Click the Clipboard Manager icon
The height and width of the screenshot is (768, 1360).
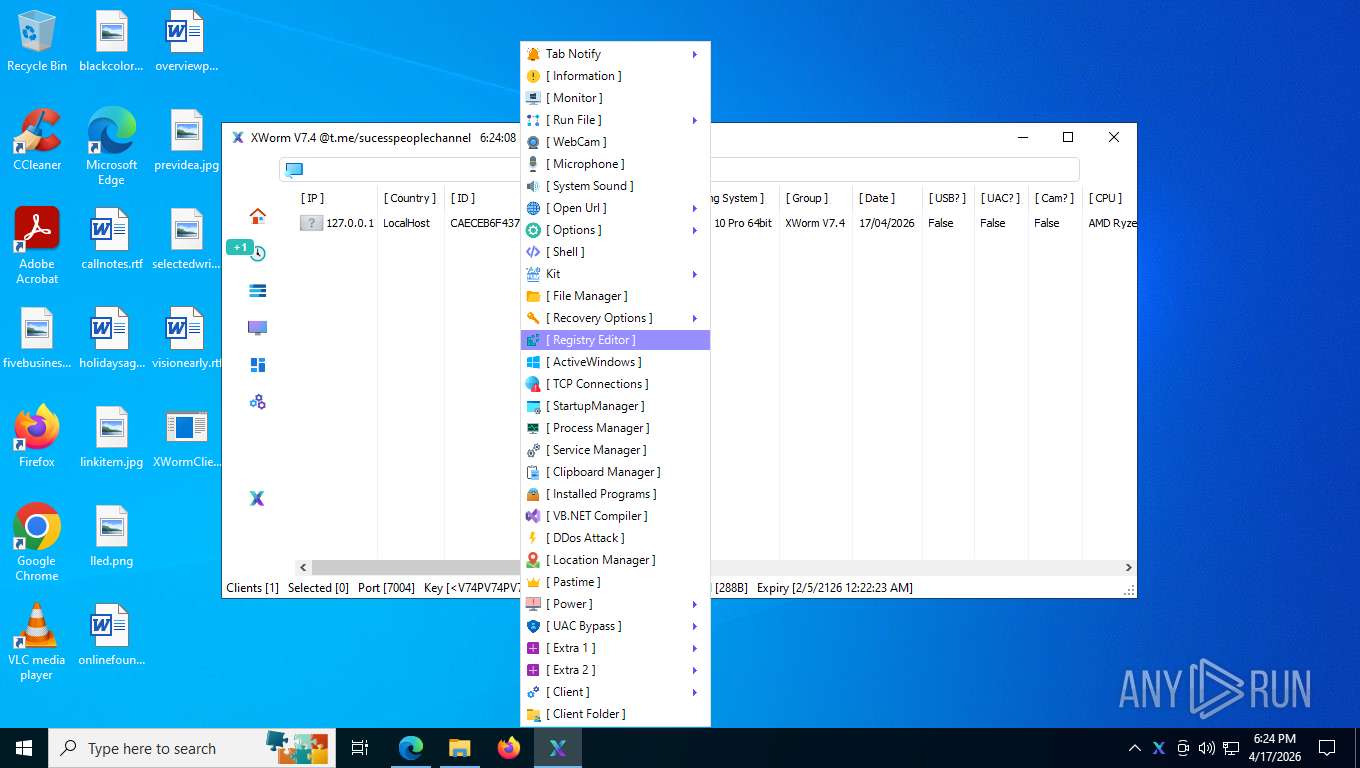point(533,472)
